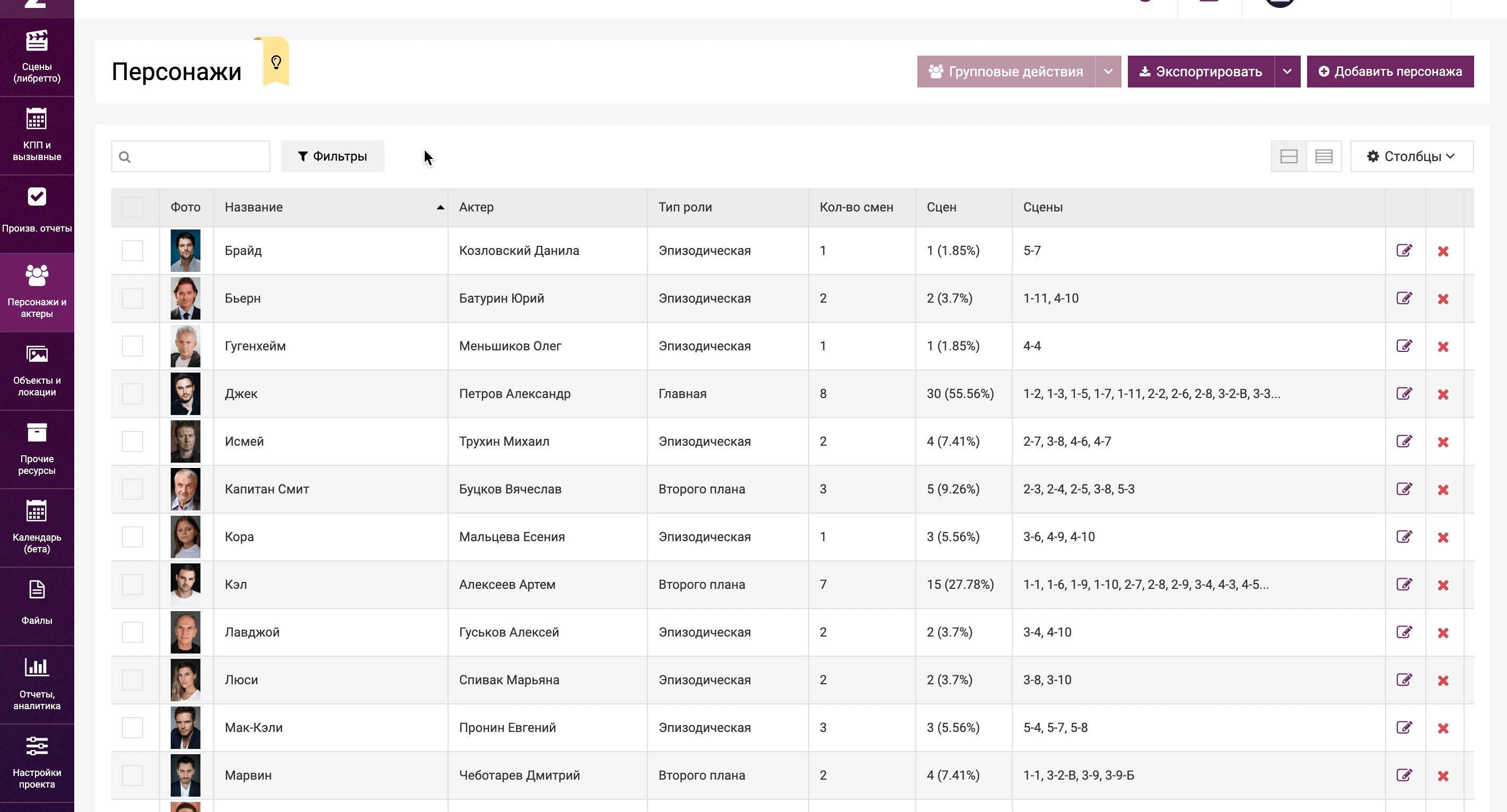This screenshot has height=812, width=1507.
Task: Expand Групповые действия dropdown arrow
Action: (x=1107, y=72)
